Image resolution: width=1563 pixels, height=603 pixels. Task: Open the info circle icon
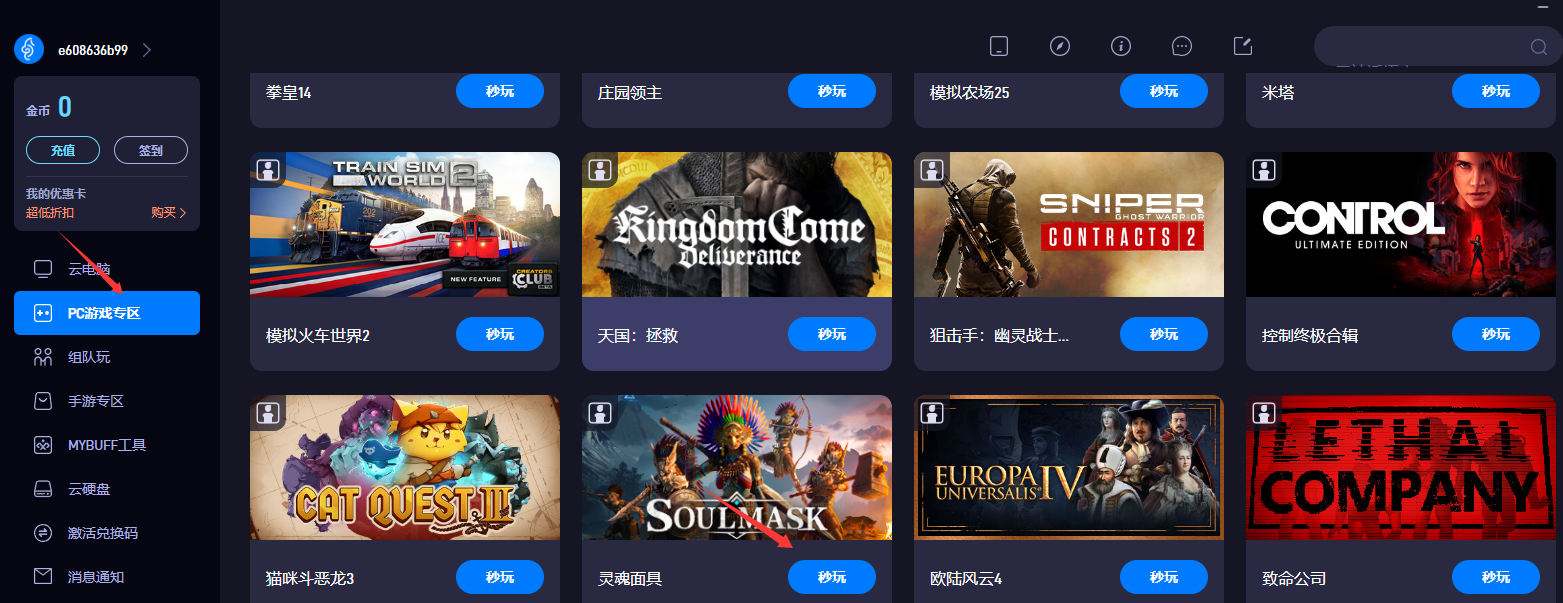pos(1121,46)
